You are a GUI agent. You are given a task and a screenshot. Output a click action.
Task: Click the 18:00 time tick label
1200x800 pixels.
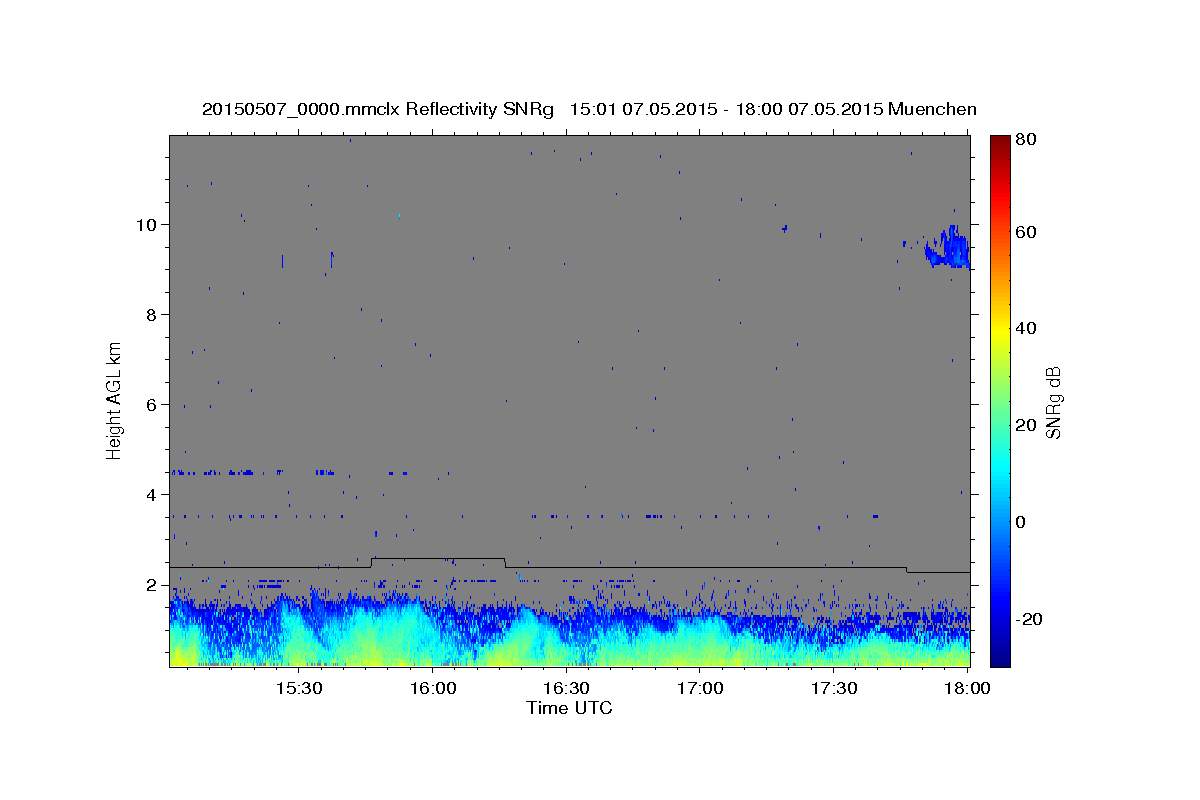[968, 688]
